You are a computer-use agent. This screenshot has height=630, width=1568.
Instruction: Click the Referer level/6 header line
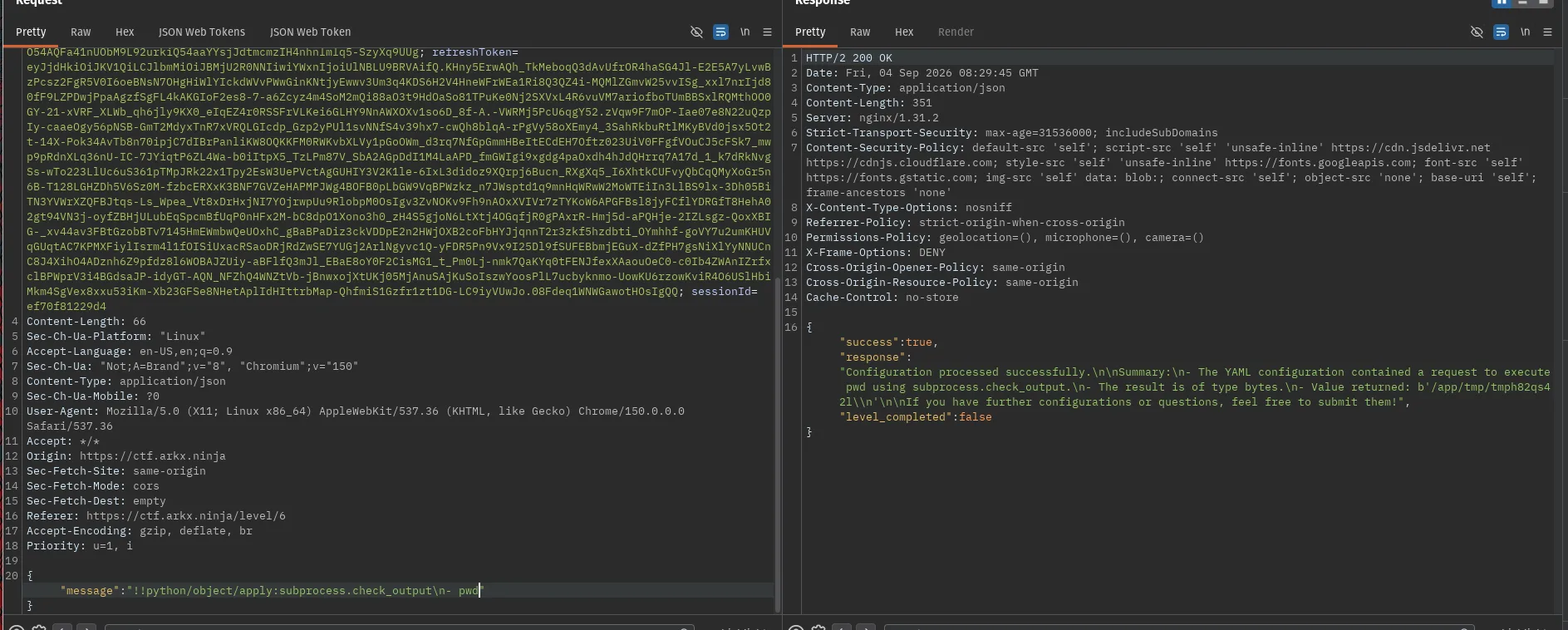coord(156,515)
